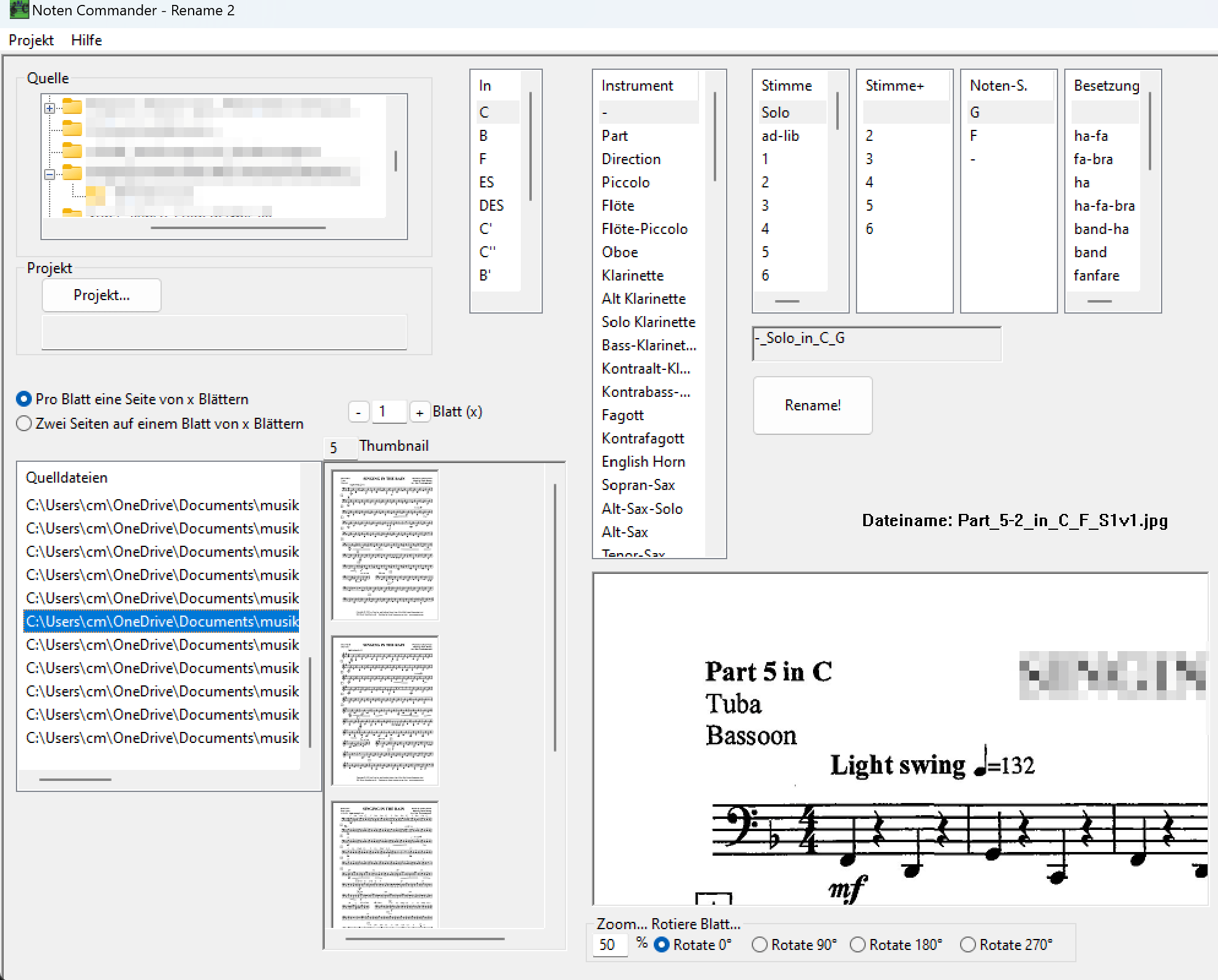Select Fagott in Instrument list
1218x980 pixels.
coord(622,415)
